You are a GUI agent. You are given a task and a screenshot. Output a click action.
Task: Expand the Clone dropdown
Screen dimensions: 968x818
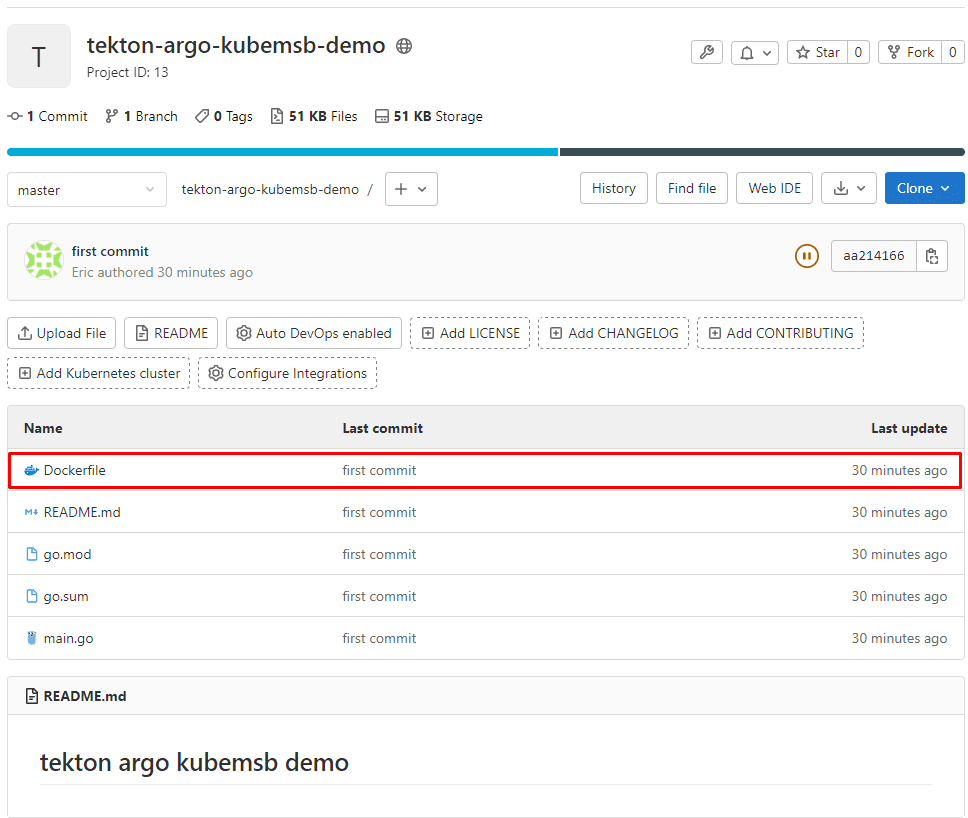coord(924,188)
